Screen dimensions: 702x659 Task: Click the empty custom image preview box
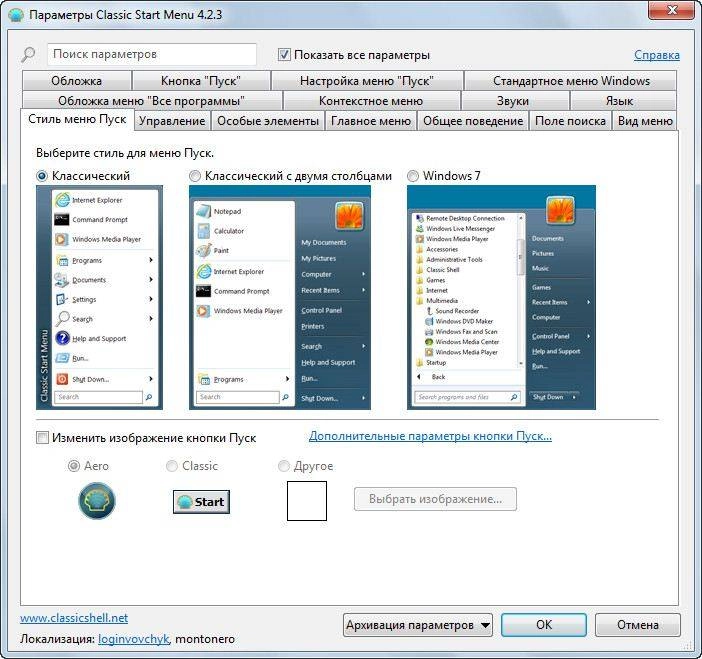307,501
